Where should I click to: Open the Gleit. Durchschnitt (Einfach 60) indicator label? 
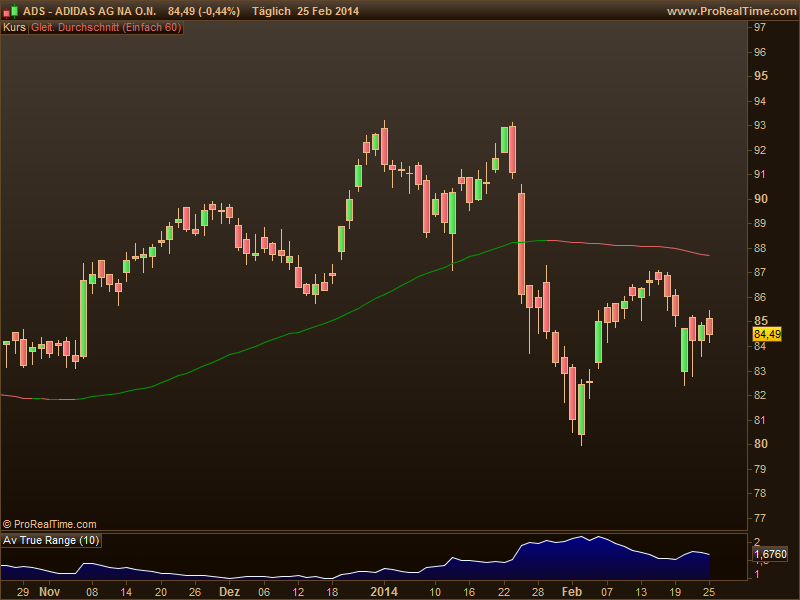(106, 28)
